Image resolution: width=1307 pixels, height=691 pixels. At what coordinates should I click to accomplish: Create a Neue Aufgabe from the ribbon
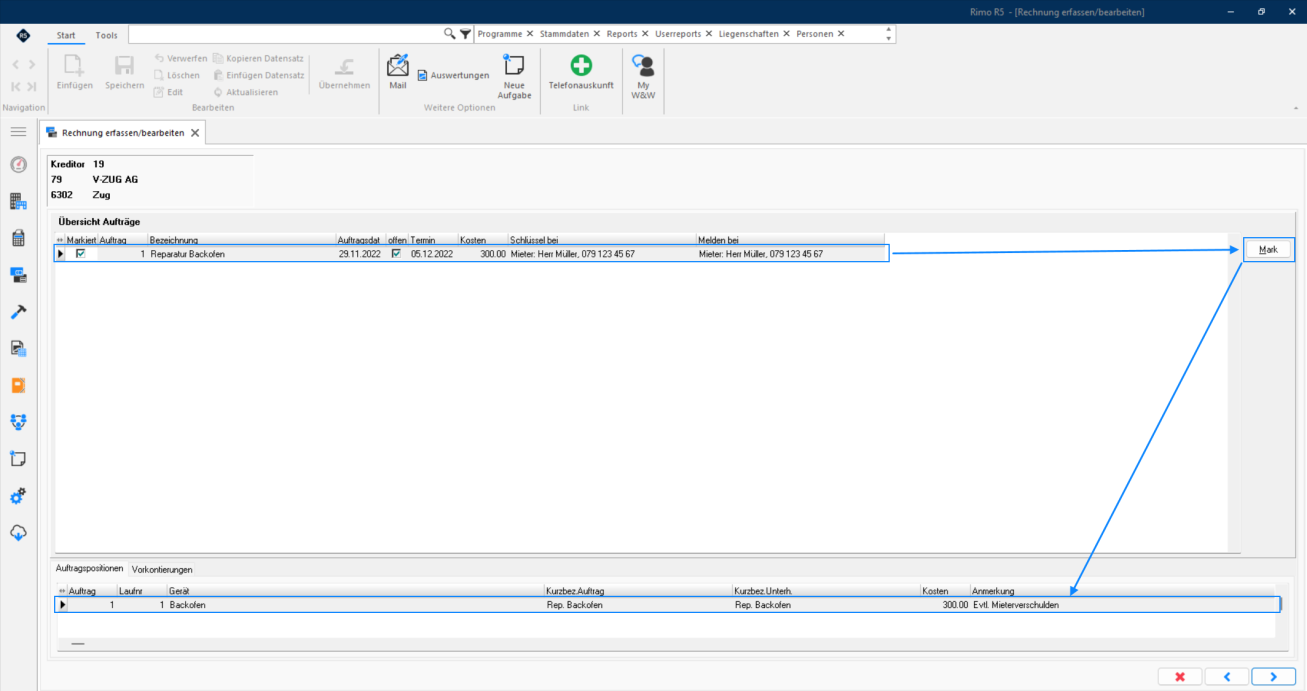(514, 75)
